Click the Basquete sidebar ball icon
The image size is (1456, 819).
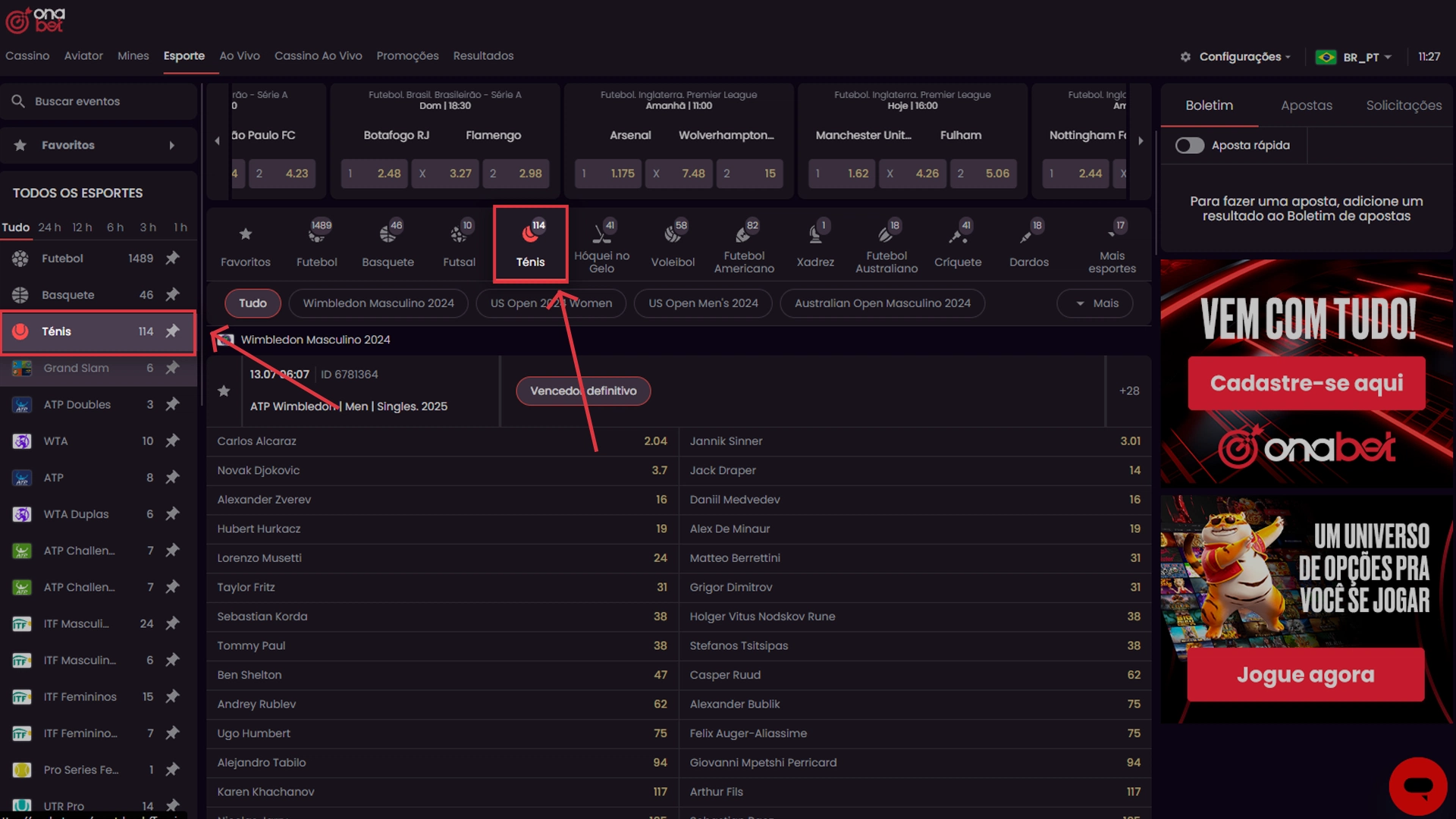pyautogui.click(x=20, y=294)
